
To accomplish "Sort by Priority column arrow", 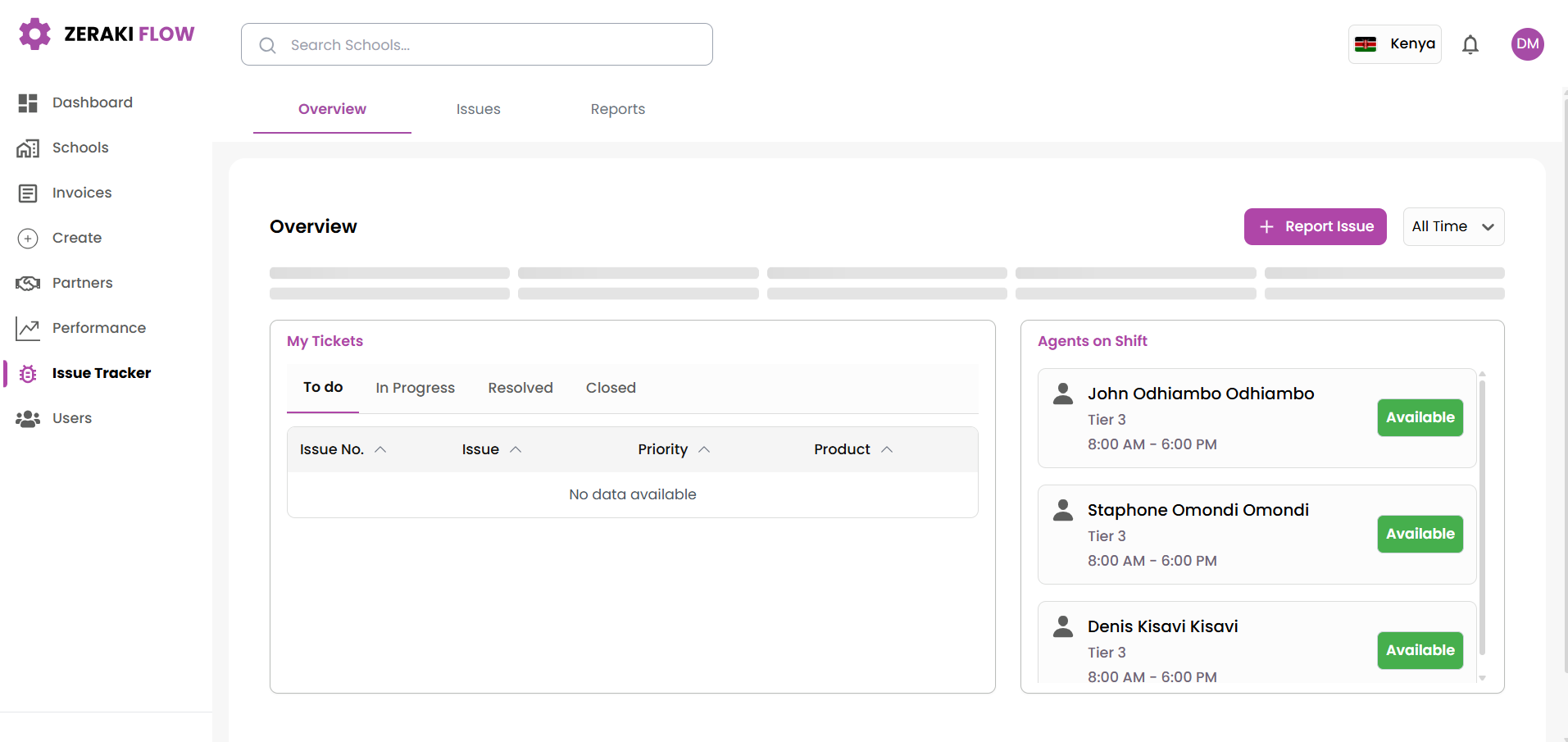I will pos(704,449).
